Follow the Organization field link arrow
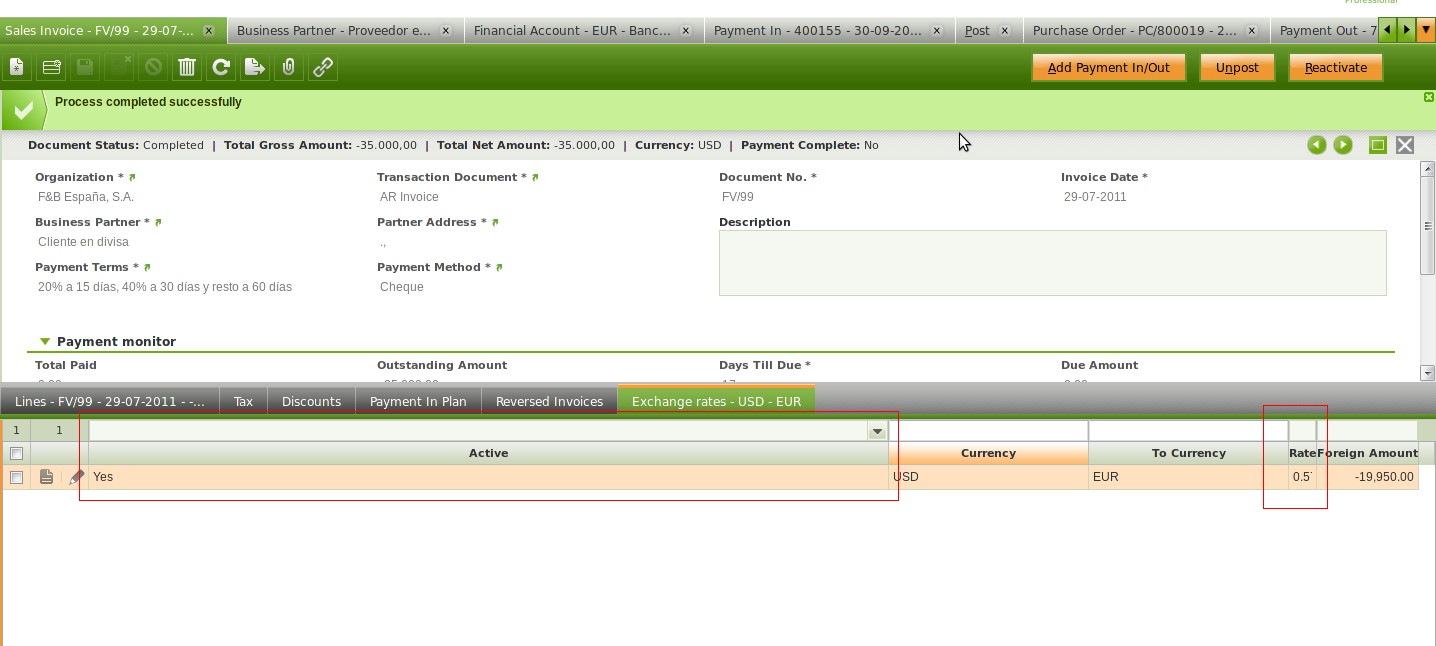Screen dimensions: 1436x646 [x=131, y=177]
